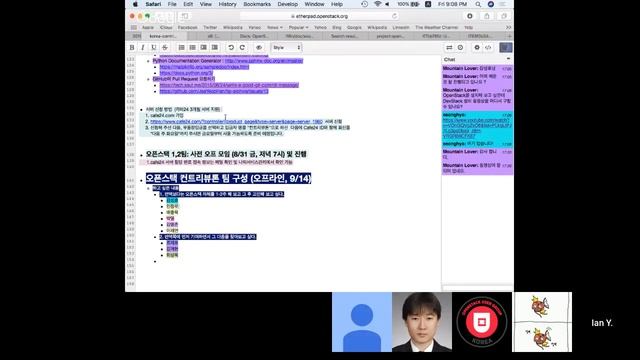Open Etherpad settings gear
The image size is (640, 360).
[477, 48]
